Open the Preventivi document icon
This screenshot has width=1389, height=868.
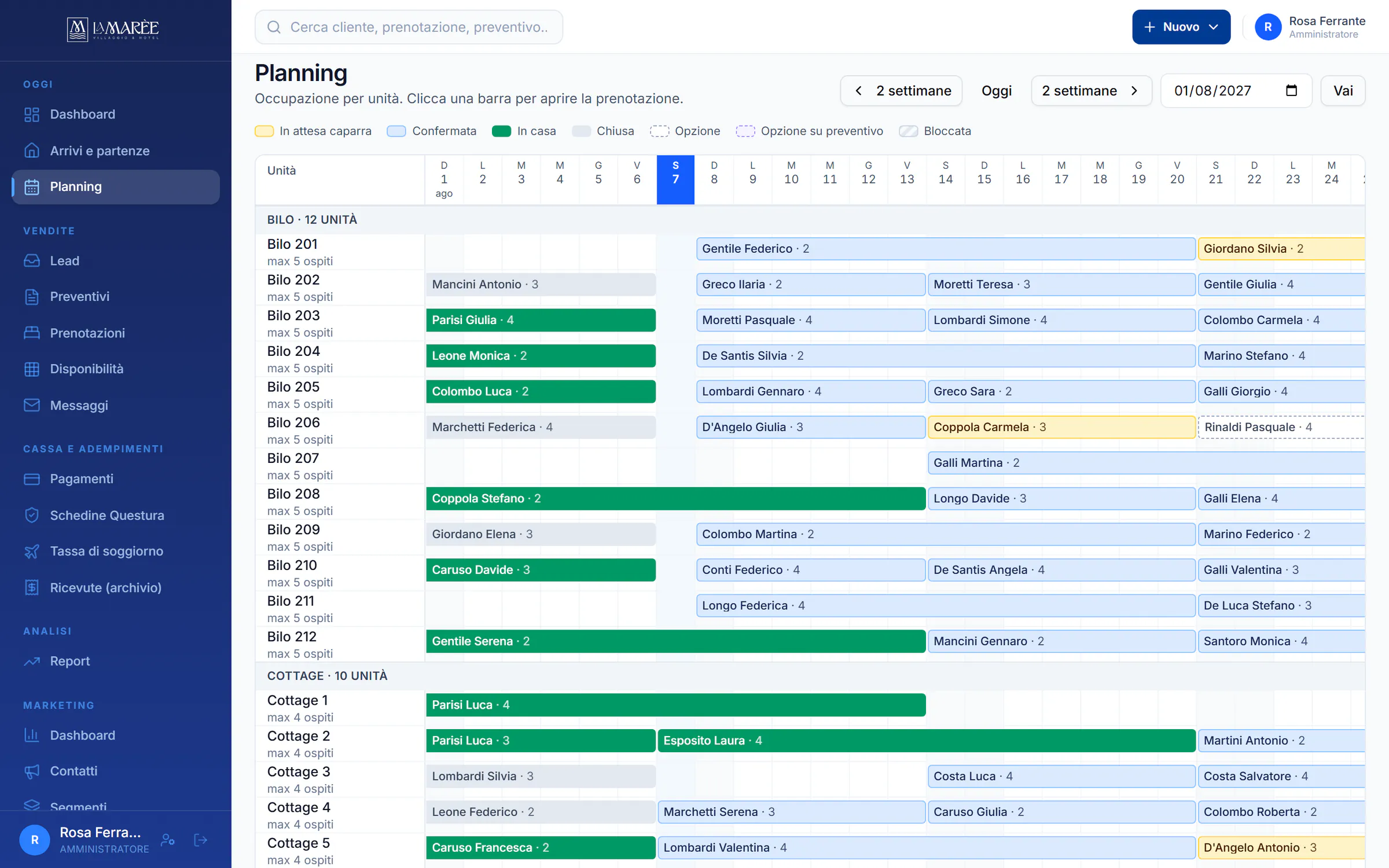click(x=32, y=297)
